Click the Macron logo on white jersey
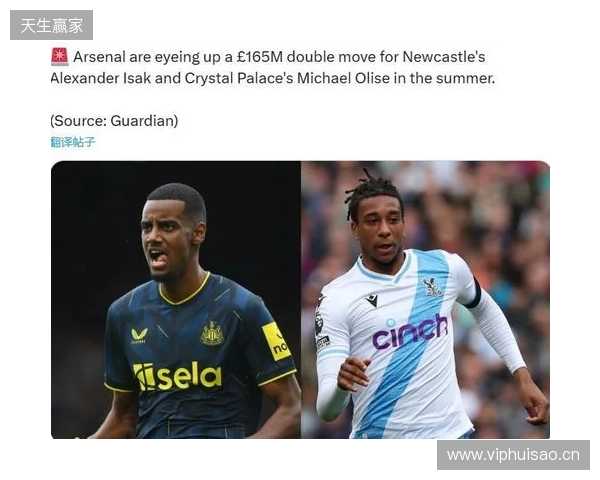This screenshot has height=480, width=600. [371, 301]
